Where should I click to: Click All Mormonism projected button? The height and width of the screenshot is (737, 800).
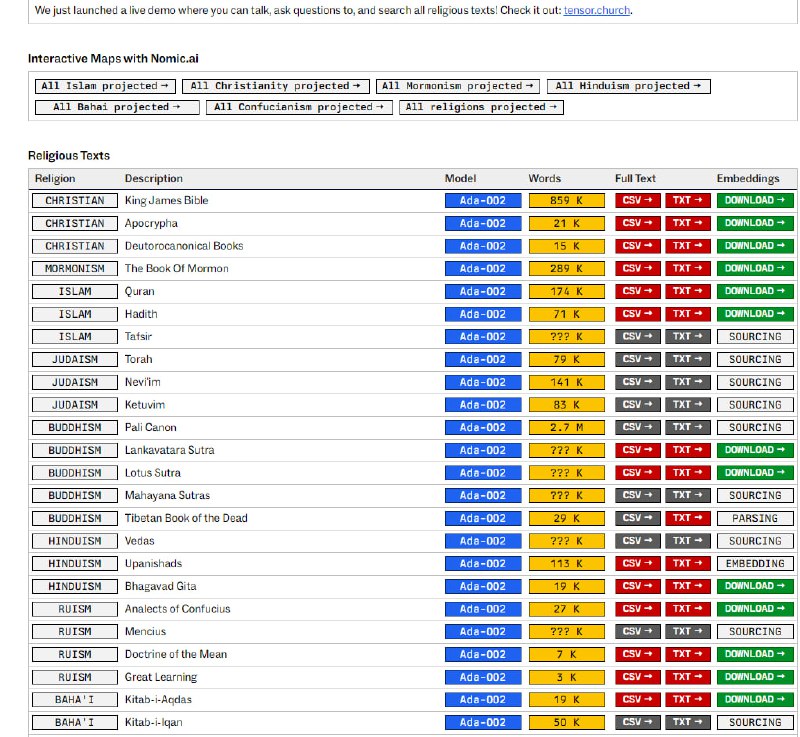[x=458, y=87]
